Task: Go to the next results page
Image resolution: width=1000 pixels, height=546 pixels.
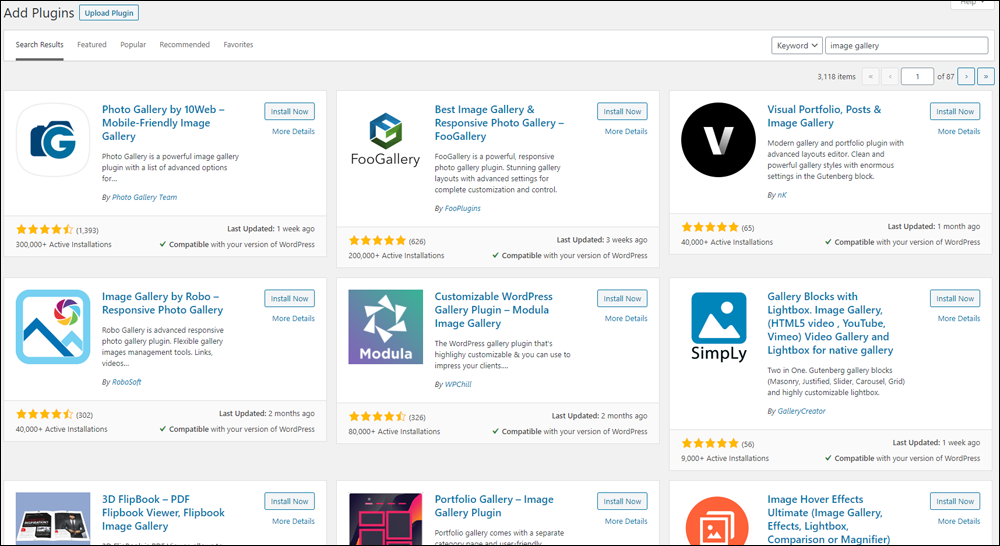Action: point(966,77)
